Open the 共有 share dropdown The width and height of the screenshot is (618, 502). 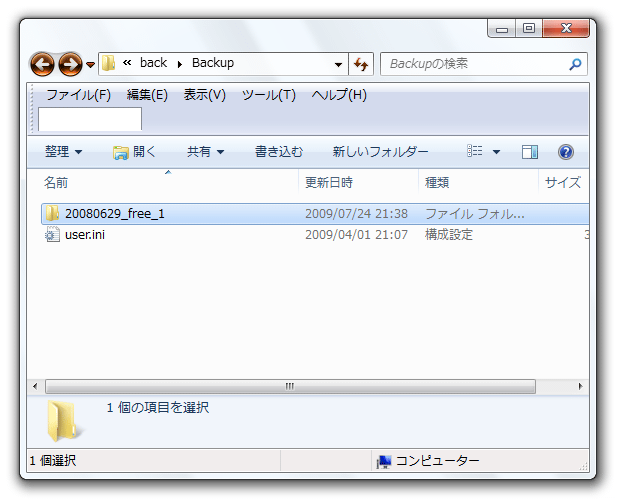pos(205,152)
